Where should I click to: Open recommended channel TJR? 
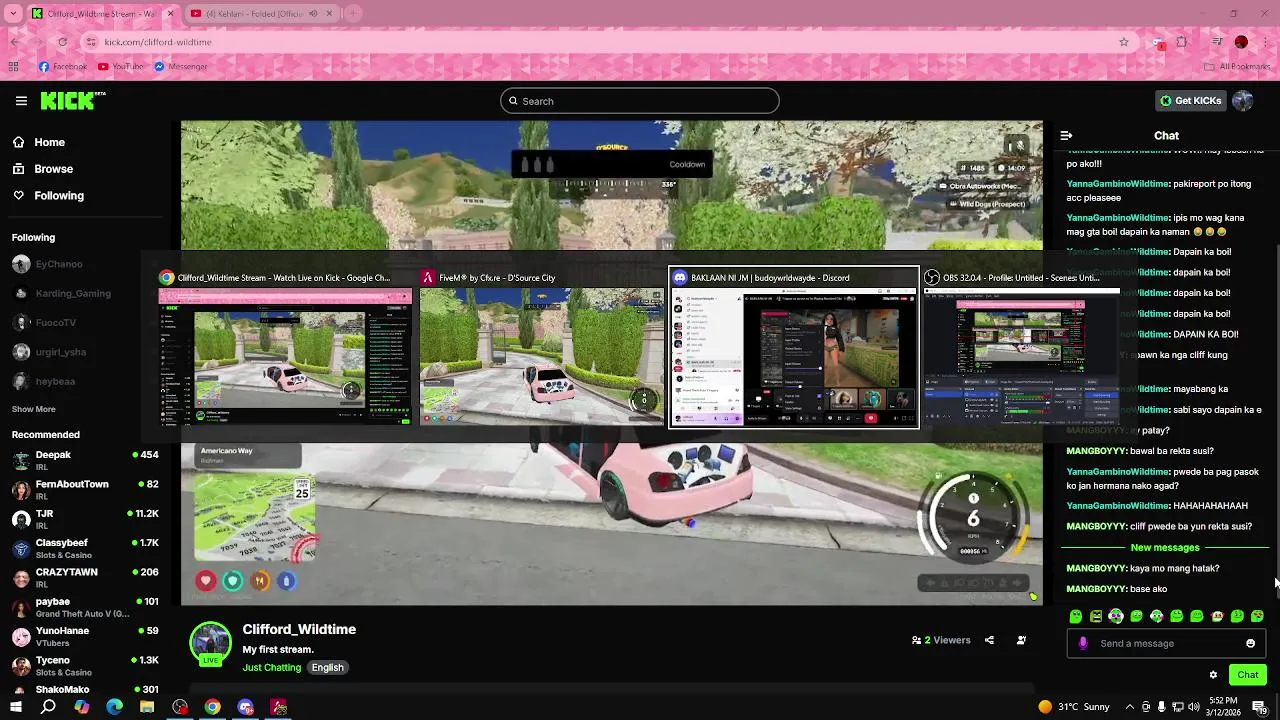85,519
